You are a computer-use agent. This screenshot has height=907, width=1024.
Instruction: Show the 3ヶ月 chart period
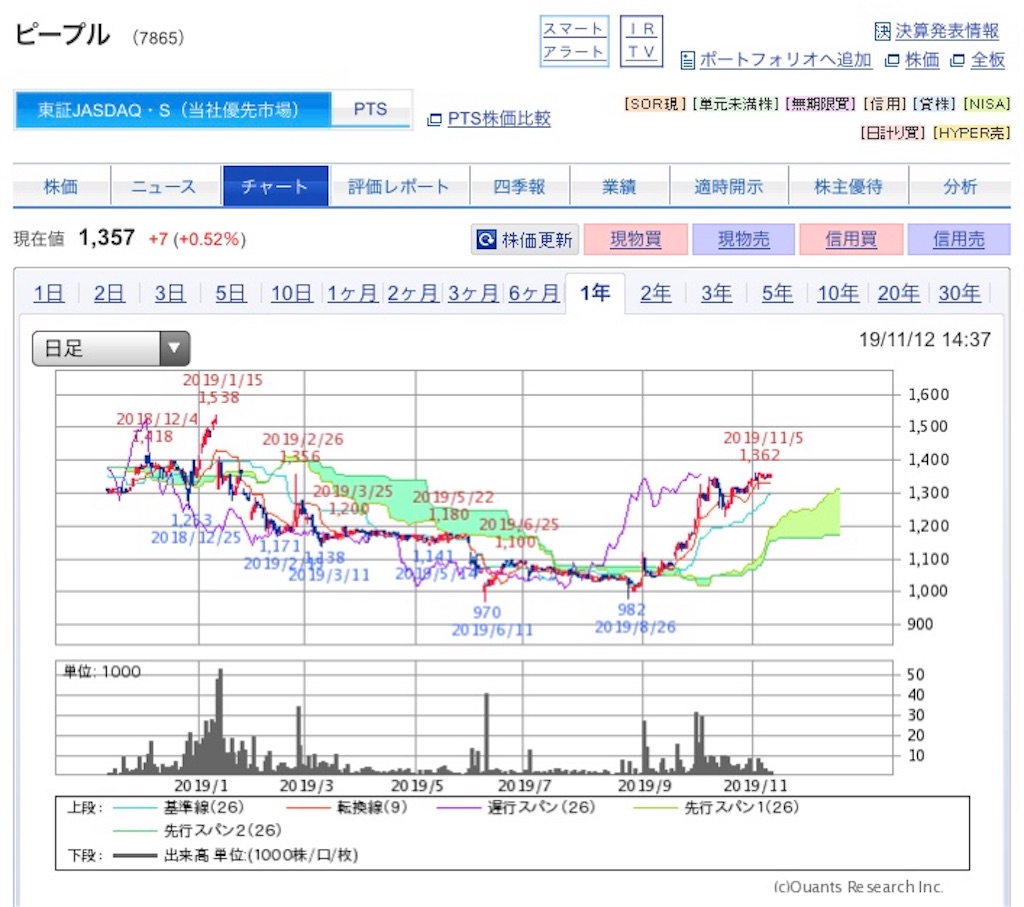point(473,293)
